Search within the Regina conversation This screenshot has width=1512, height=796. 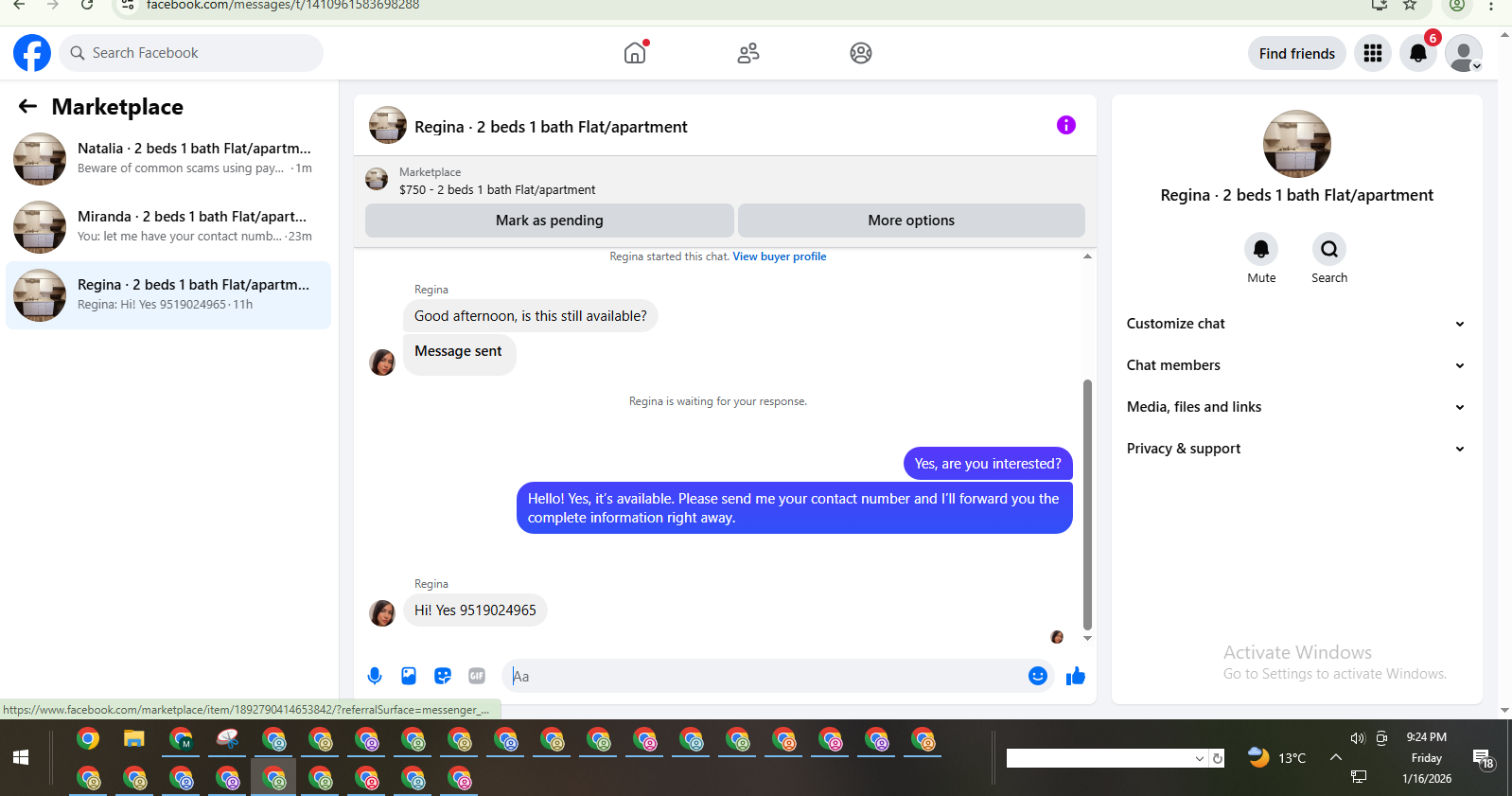1329,249
